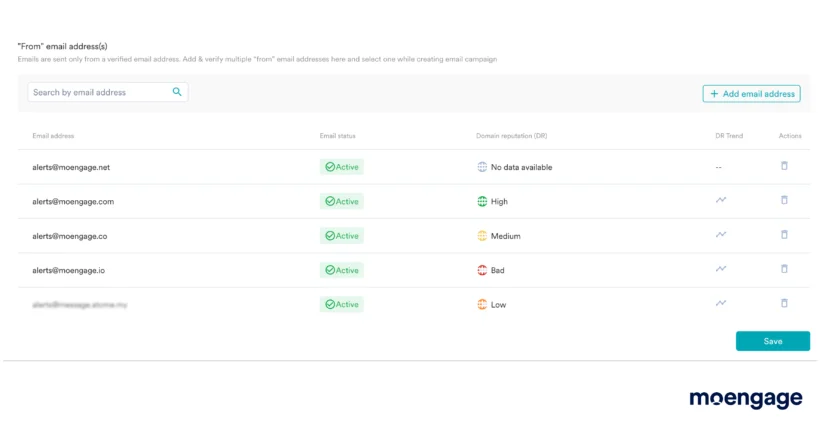
Task: Open DR trend chart for alerts@moengage.com
Action: [721, 200]
